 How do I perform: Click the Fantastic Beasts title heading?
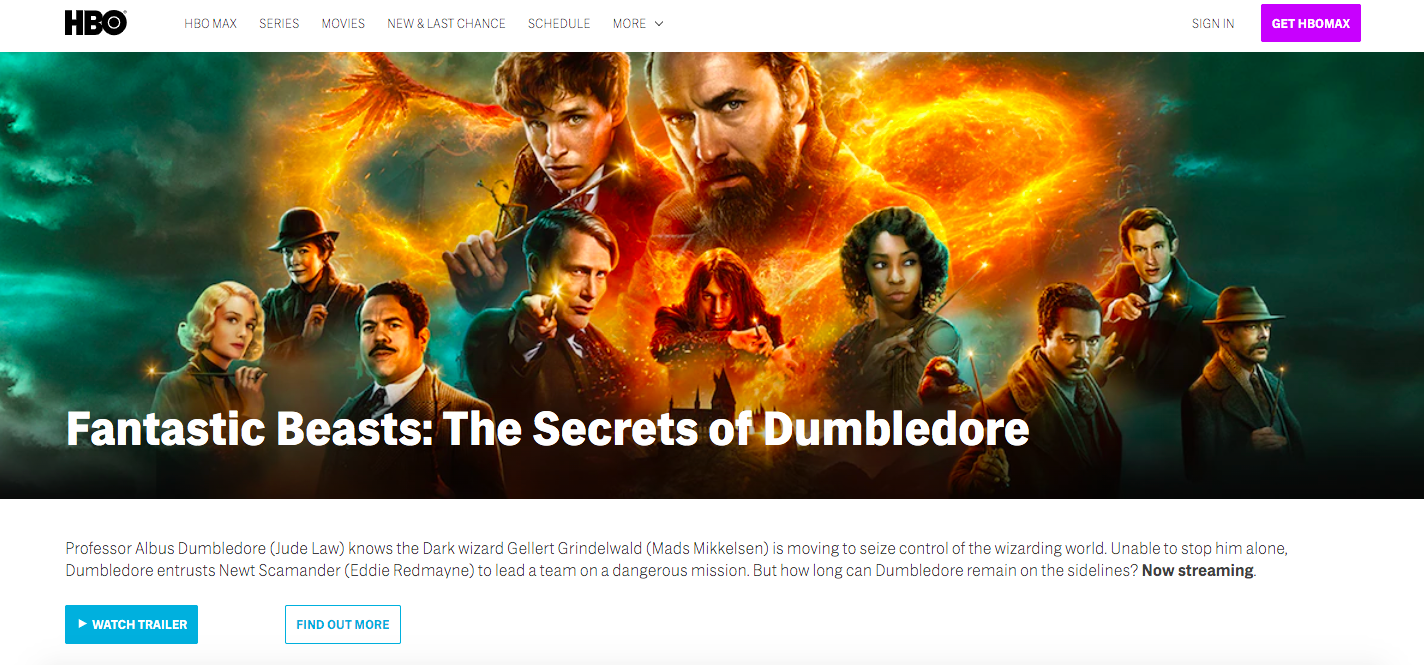point(547,428)
